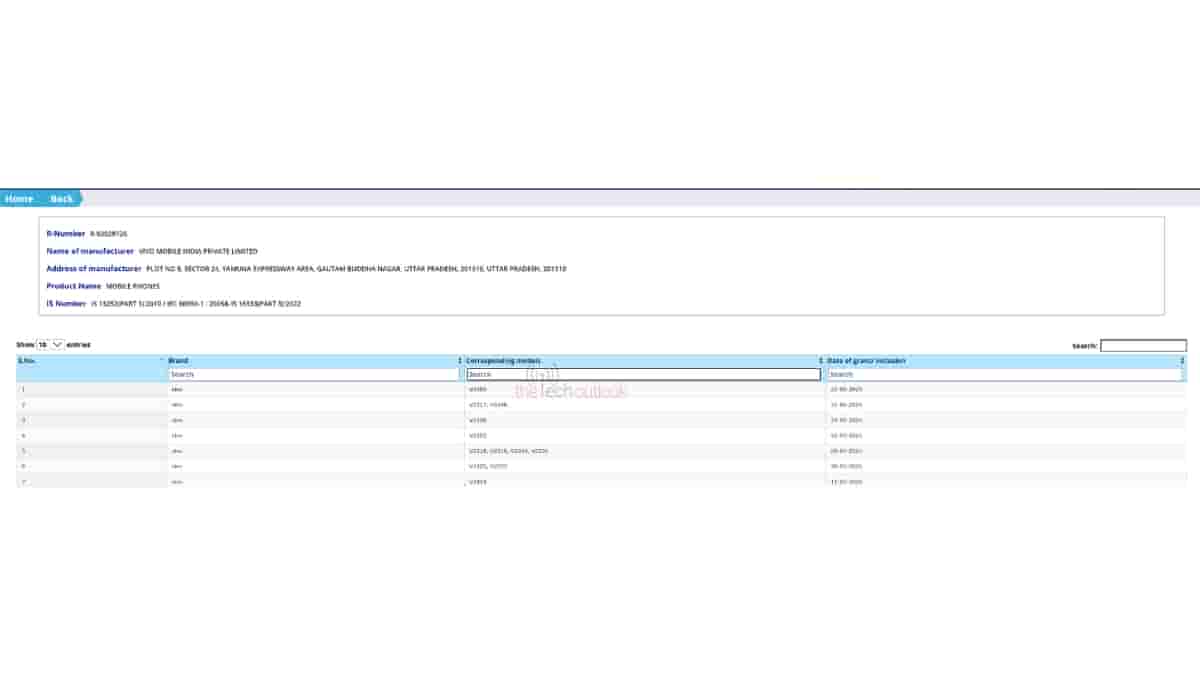Toggle the S.No. column sort arrow

[x=161, y=360]
